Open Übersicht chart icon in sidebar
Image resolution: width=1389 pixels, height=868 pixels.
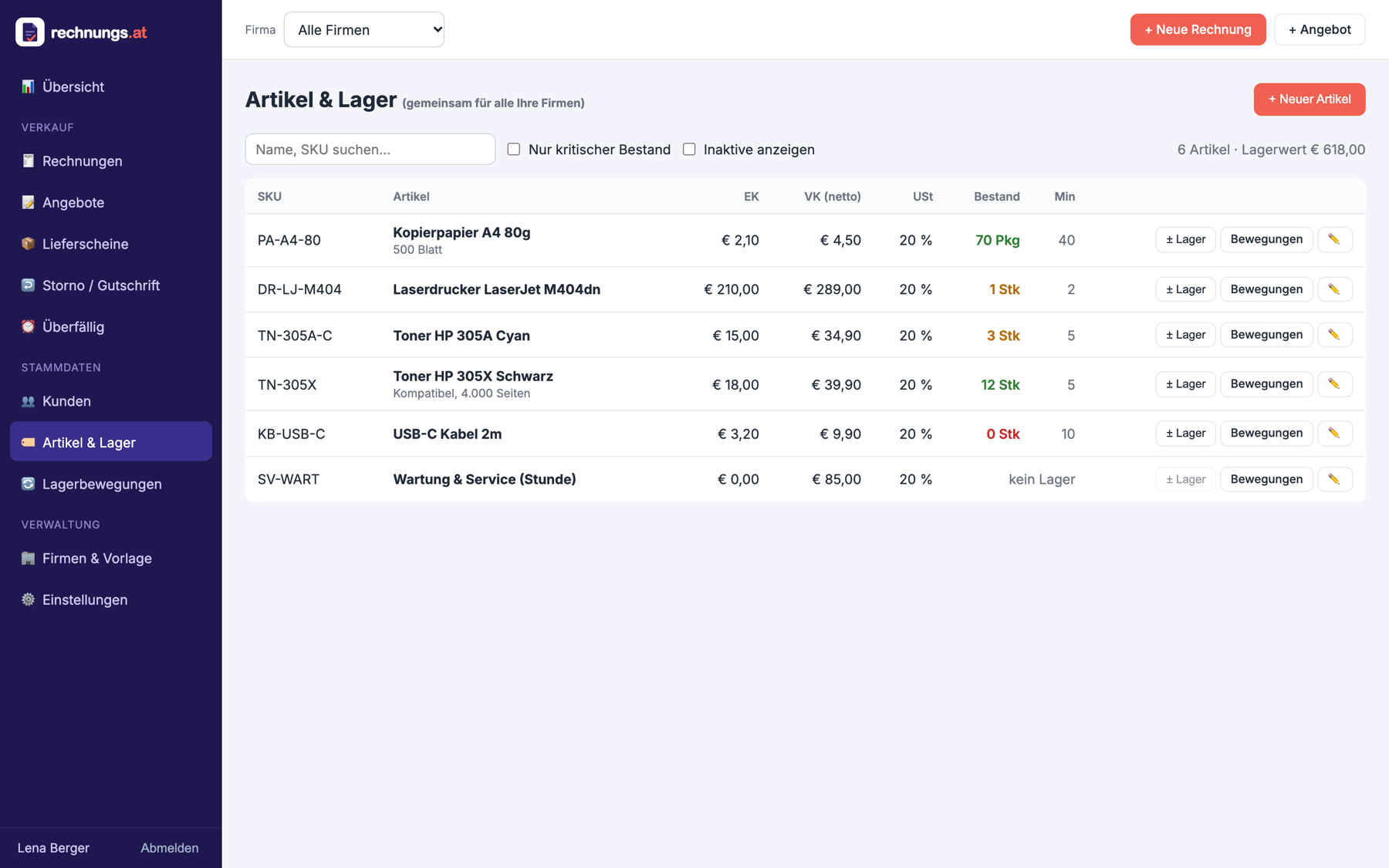28,86
